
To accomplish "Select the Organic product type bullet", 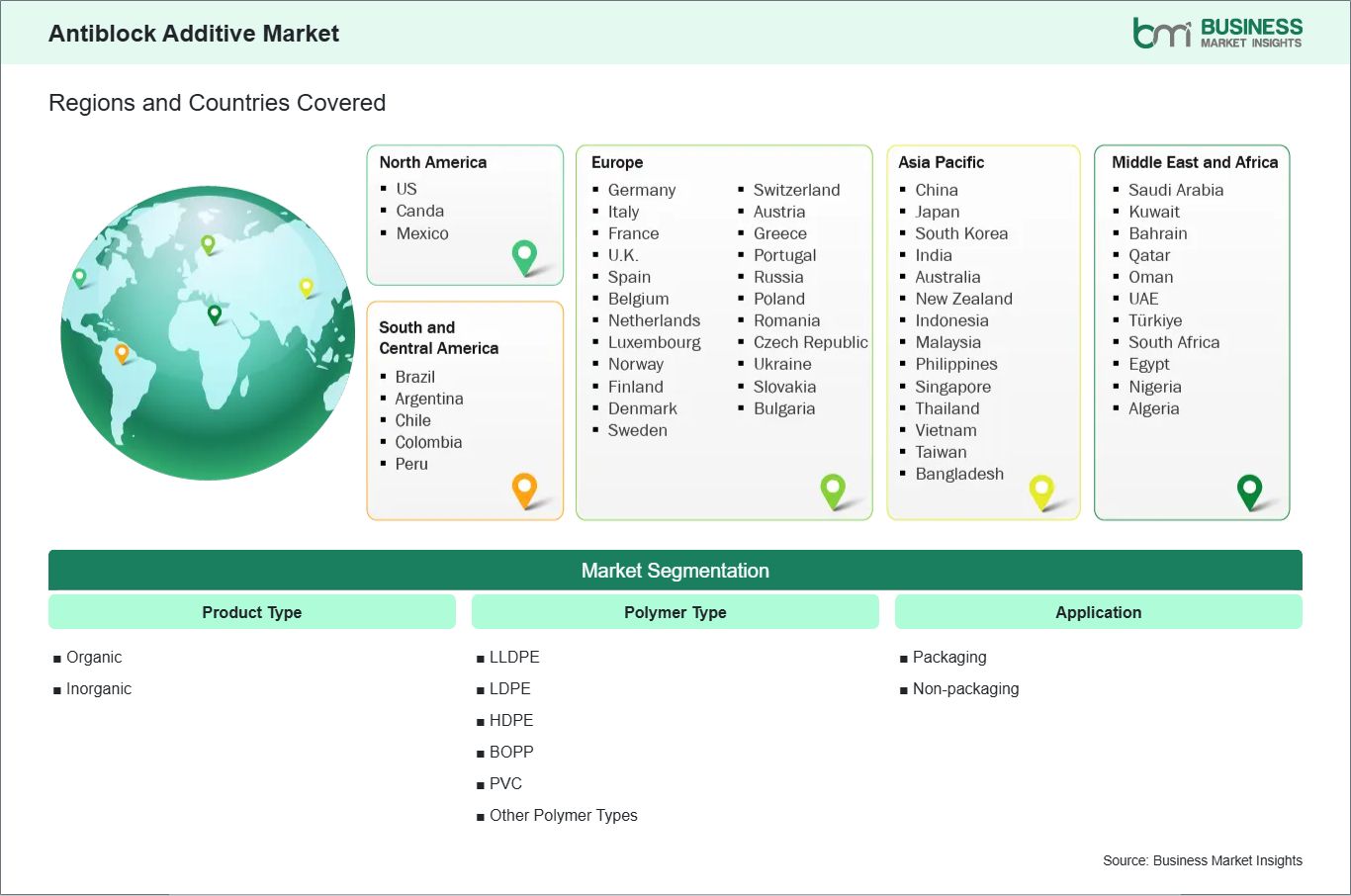I will (x=94, y=657).
